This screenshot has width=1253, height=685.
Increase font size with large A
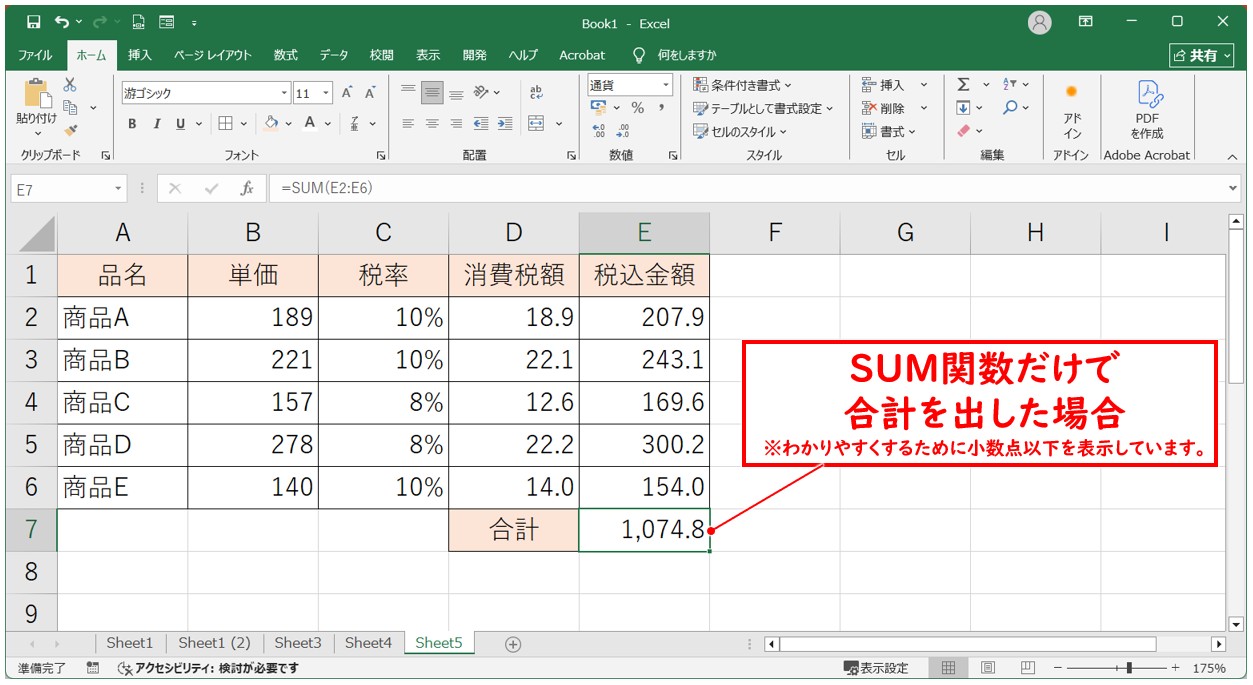point(347,93)
